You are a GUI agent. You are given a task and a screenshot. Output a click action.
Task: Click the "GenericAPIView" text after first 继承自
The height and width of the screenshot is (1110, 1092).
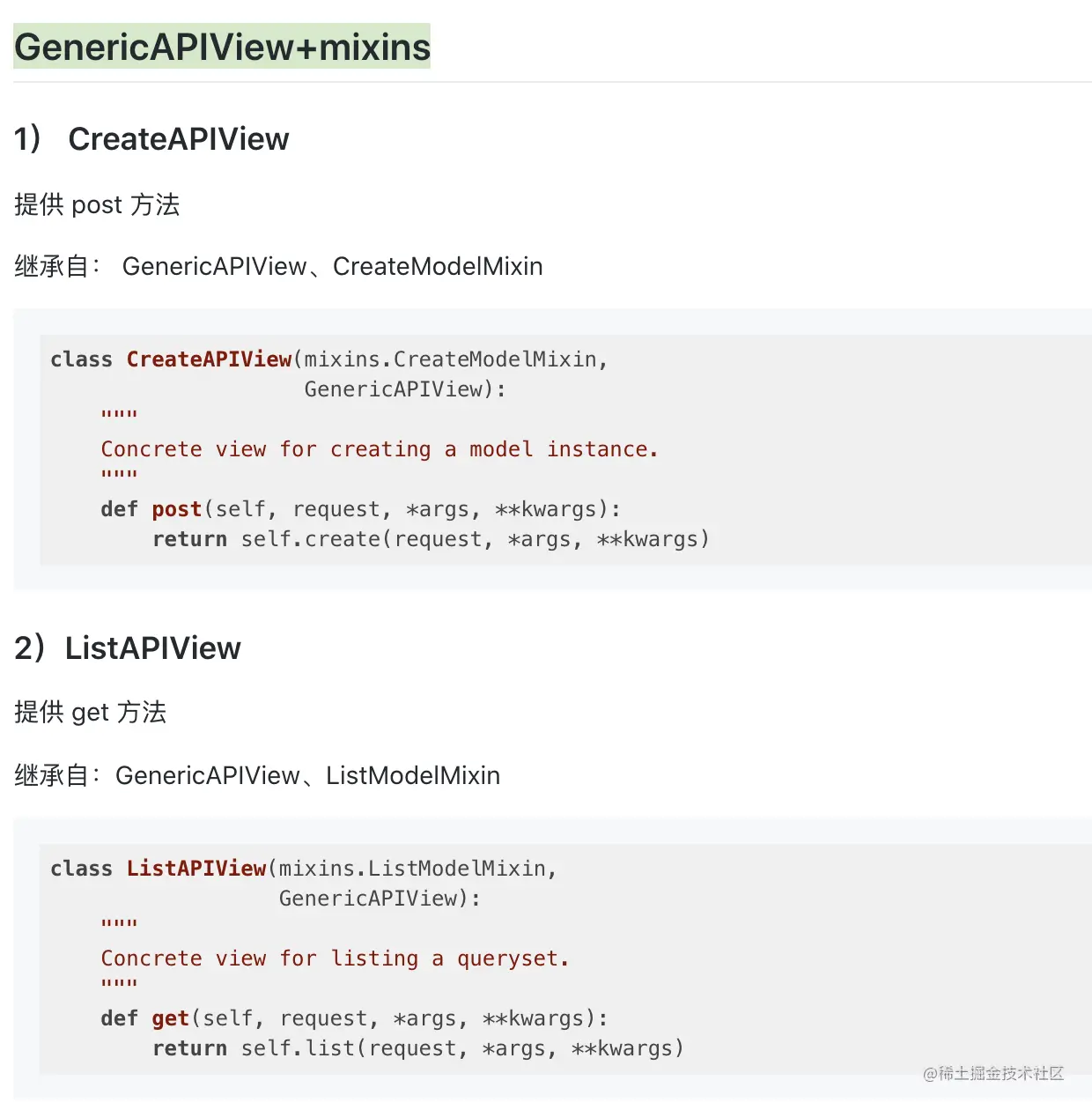coord(214,266)
